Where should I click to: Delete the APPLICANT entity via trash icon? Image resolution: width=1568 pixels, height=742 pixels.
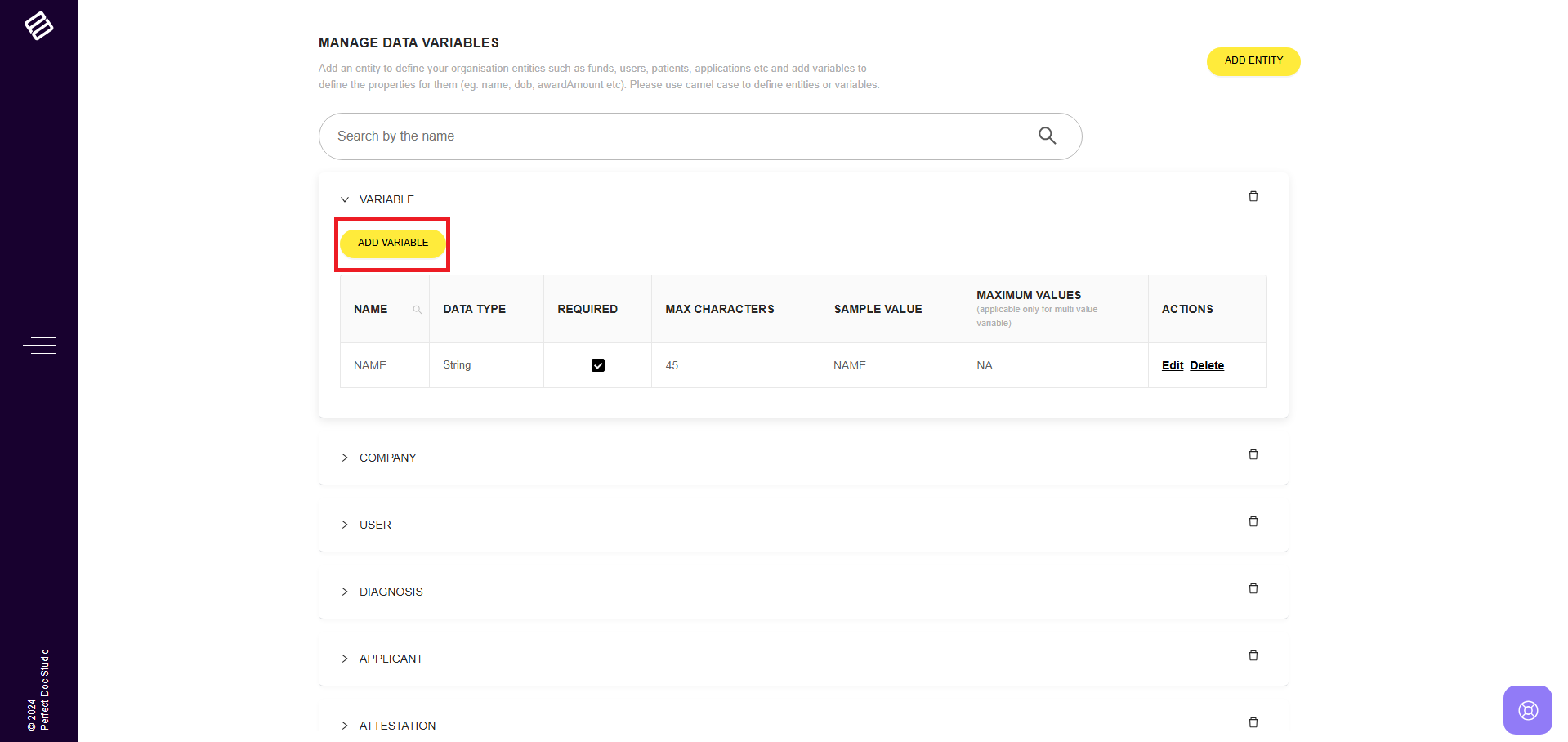click(x=1253, y=655)
